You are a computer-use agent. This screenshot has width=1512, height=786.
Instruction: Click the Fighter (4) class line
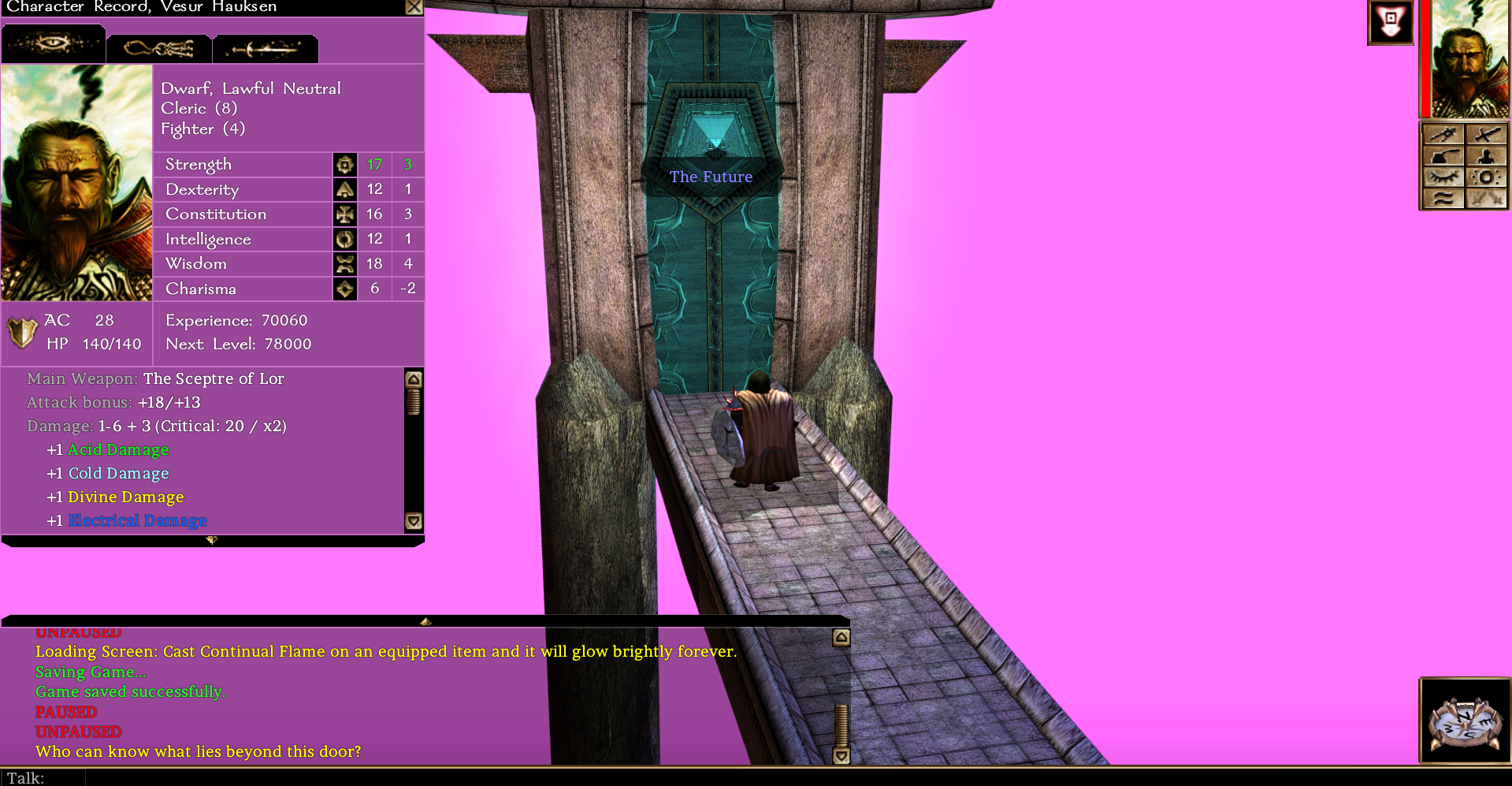[x=202, y=129]
